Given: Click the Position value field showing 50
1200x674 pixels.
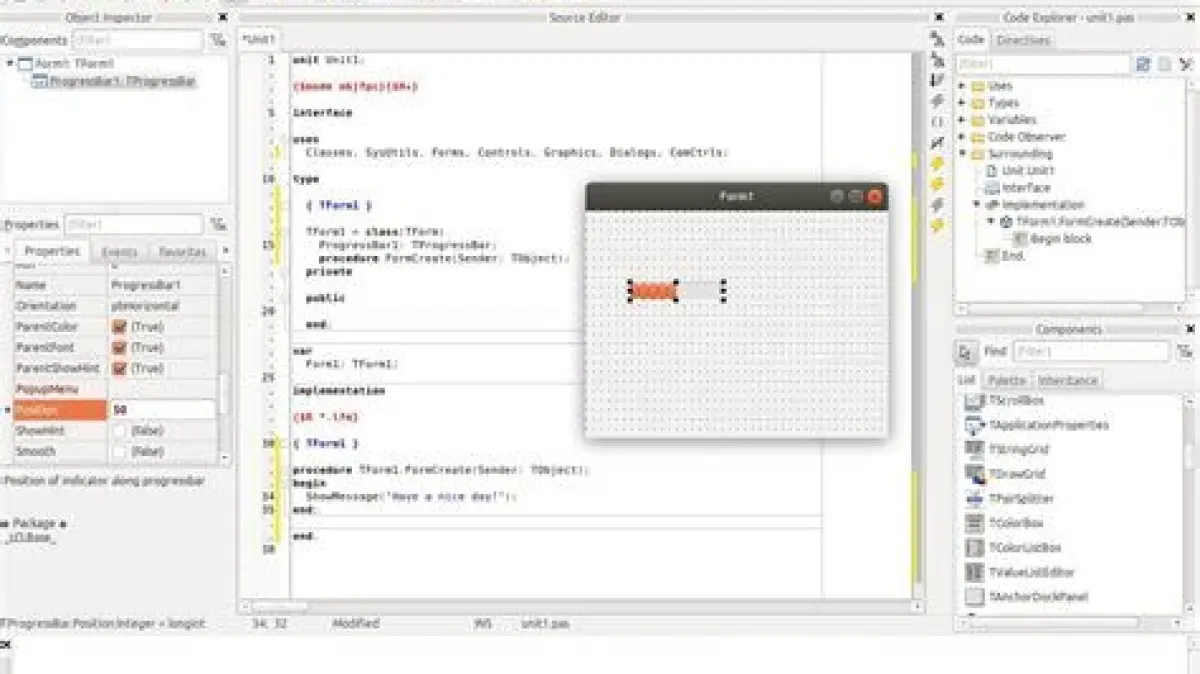Looking at the screenshot, I should [160, 410].
